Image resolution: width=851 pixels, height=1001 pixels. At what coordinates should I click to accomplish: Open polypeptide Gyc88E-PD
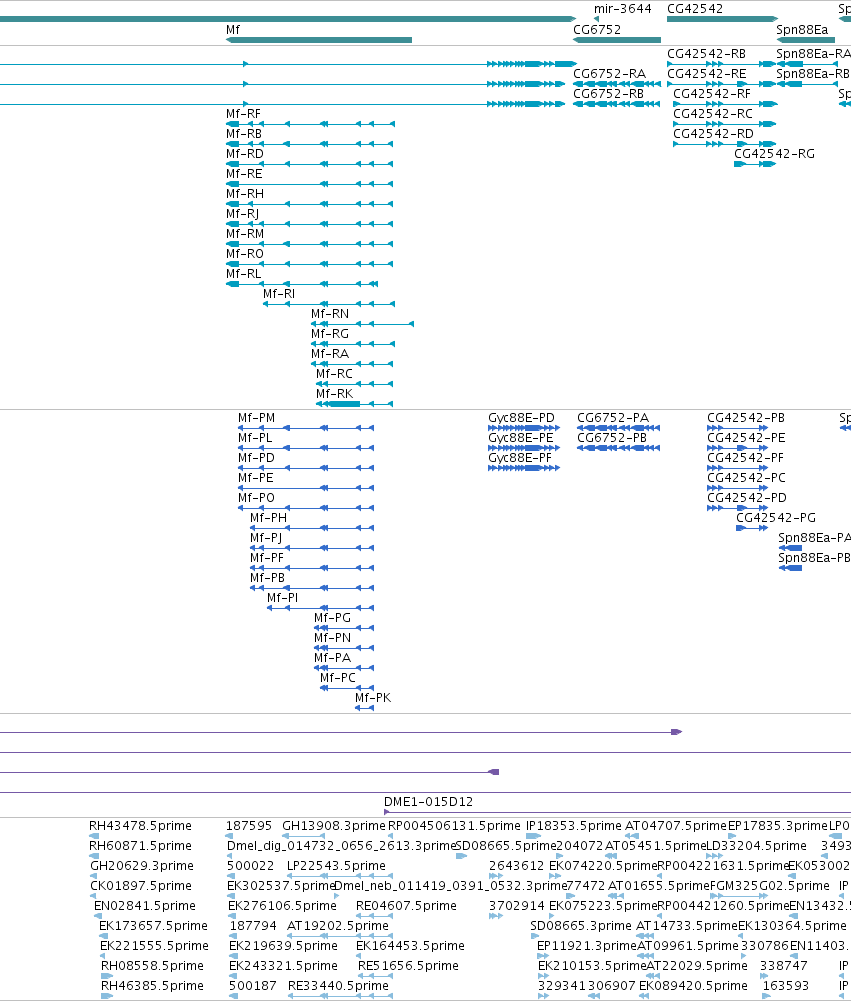click(522, 418)
